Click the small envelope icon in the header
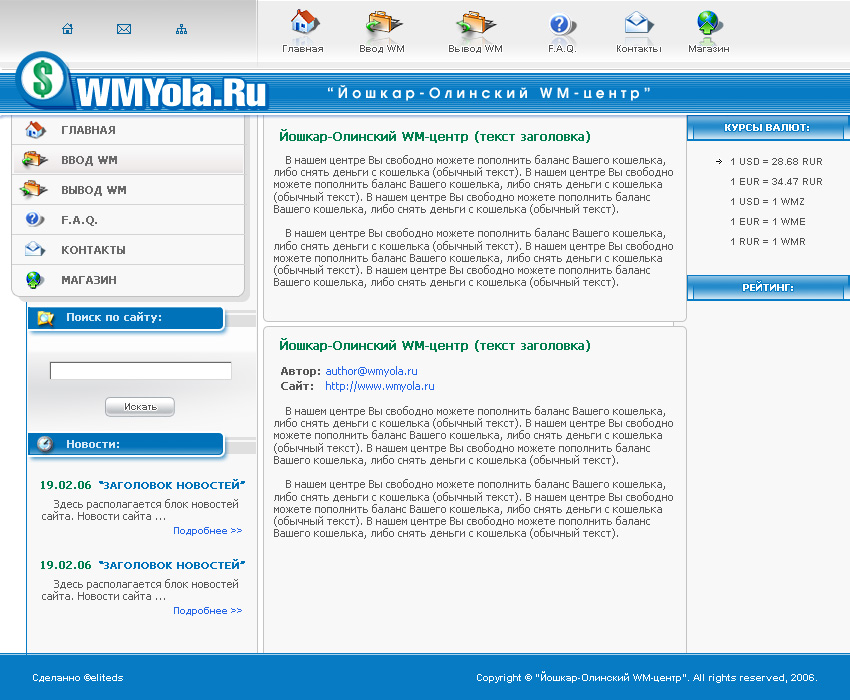Screen dimensions: 850x700 (123, 29)
